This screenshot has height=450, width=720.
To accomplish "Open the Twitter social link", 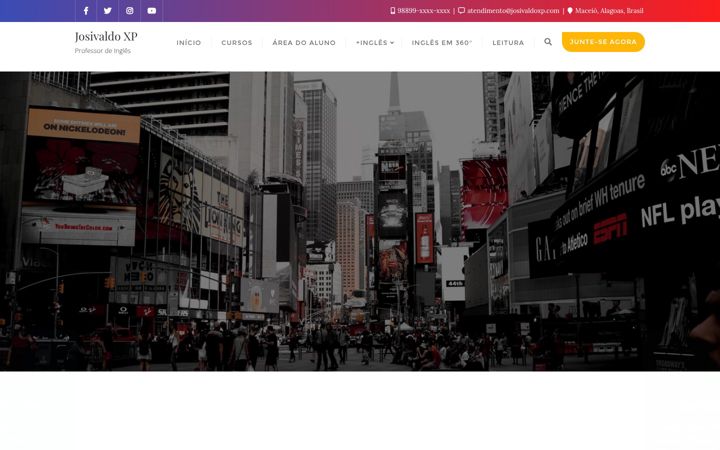I will coord(108,11).
